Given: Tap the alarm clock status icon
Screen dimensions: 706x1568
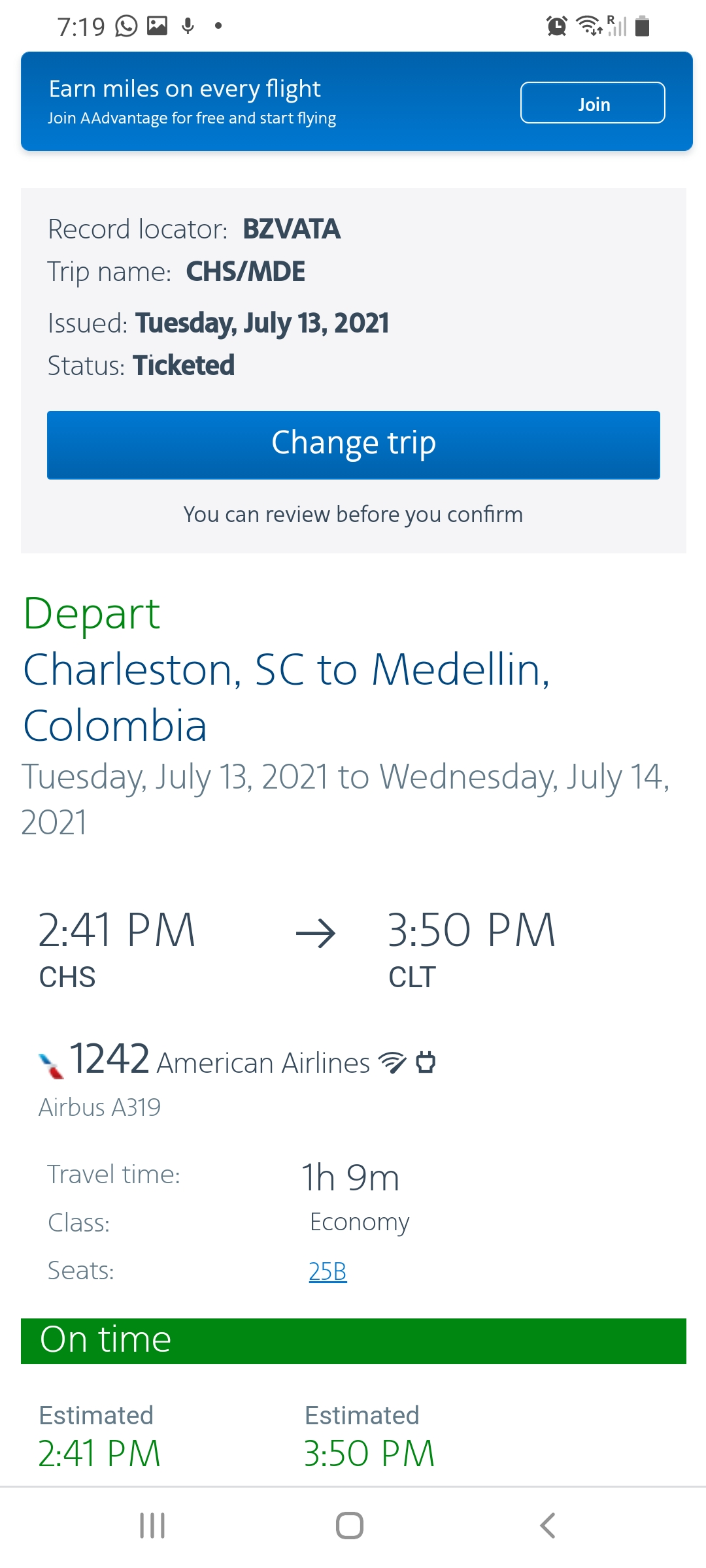Looking at the screenshot, I should [556, 26].
